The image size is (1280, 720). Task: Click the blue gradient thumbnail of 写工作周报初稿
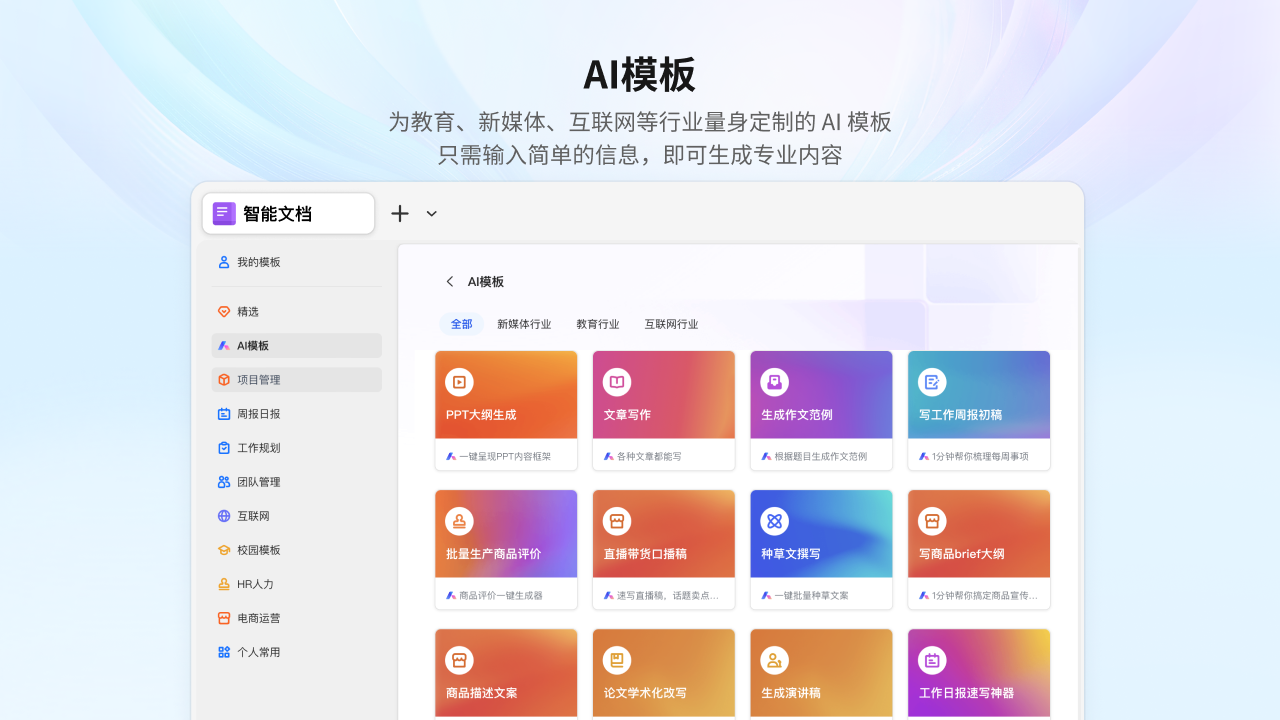coord(978,393)
